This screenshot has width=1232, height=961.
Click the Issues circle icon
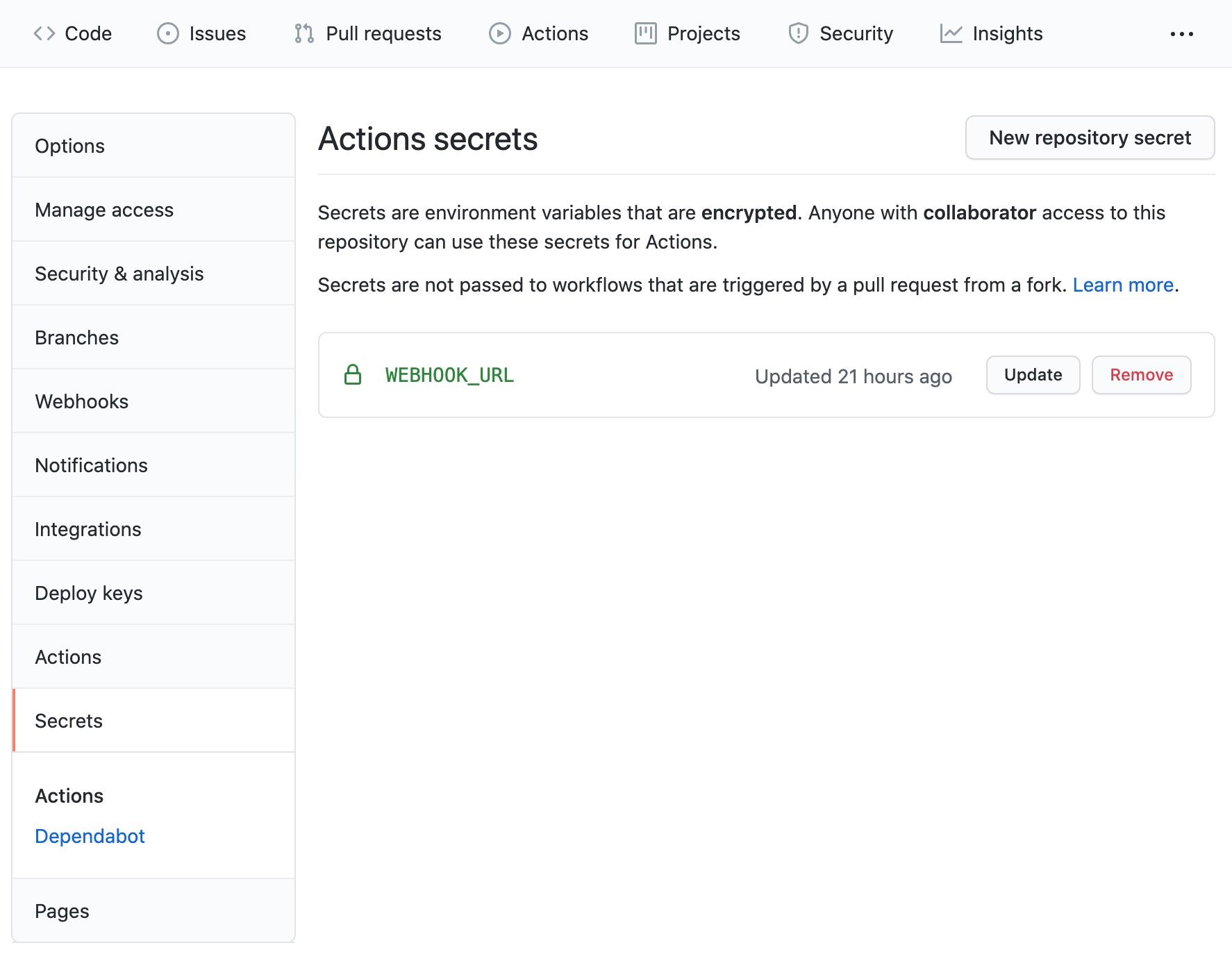pos(167,33)
